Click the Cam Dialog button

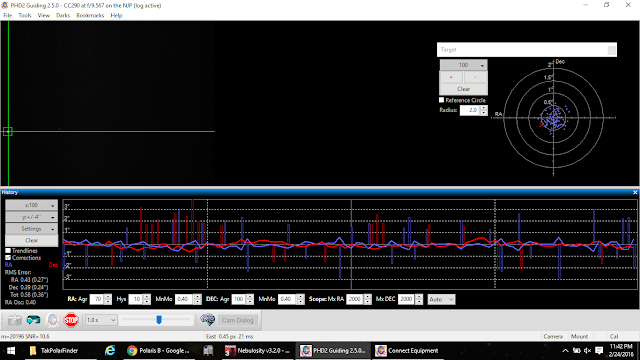(238, 320)
